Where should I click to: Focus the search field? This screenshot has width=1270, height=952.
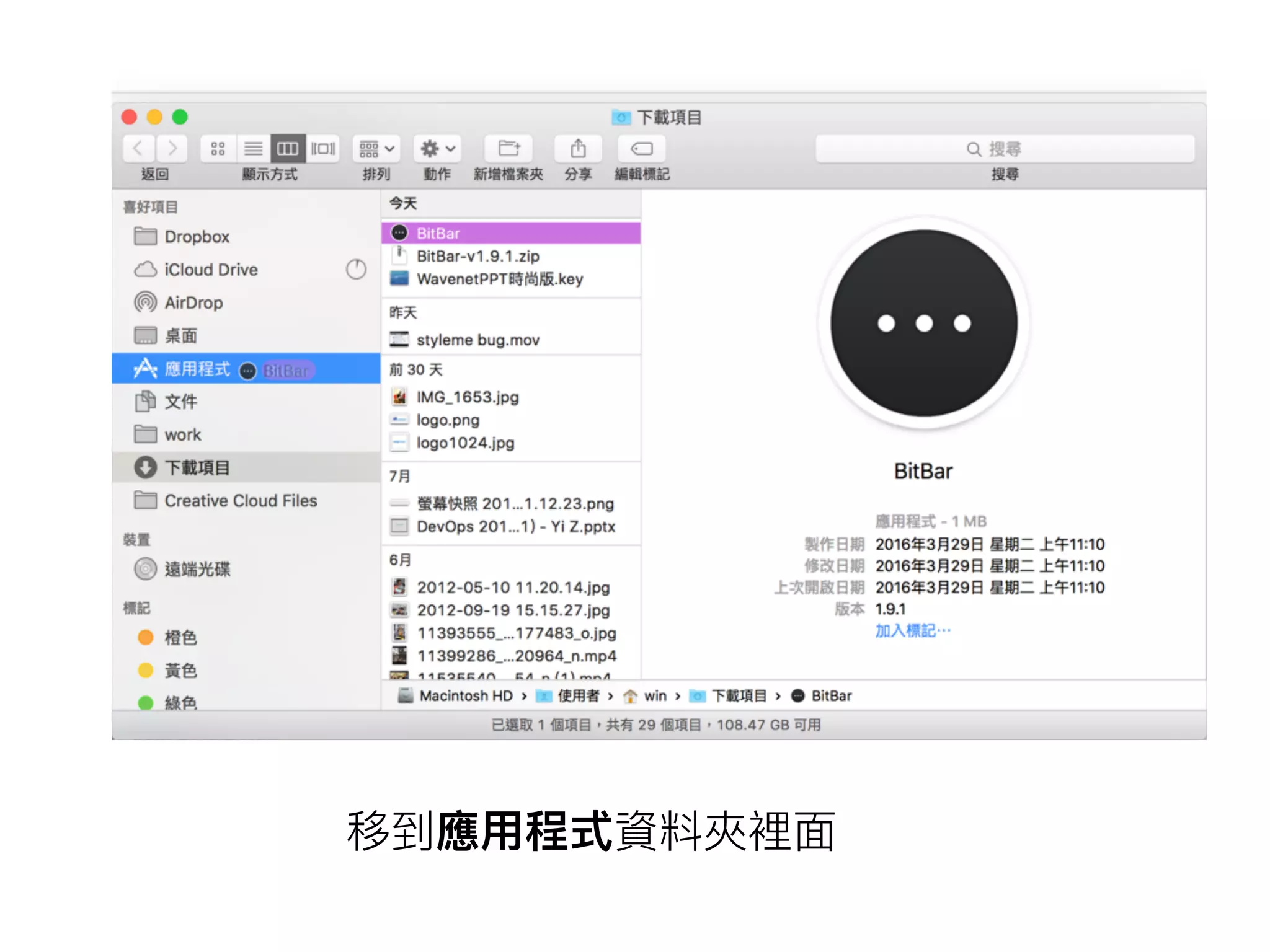pos(1004,149)
